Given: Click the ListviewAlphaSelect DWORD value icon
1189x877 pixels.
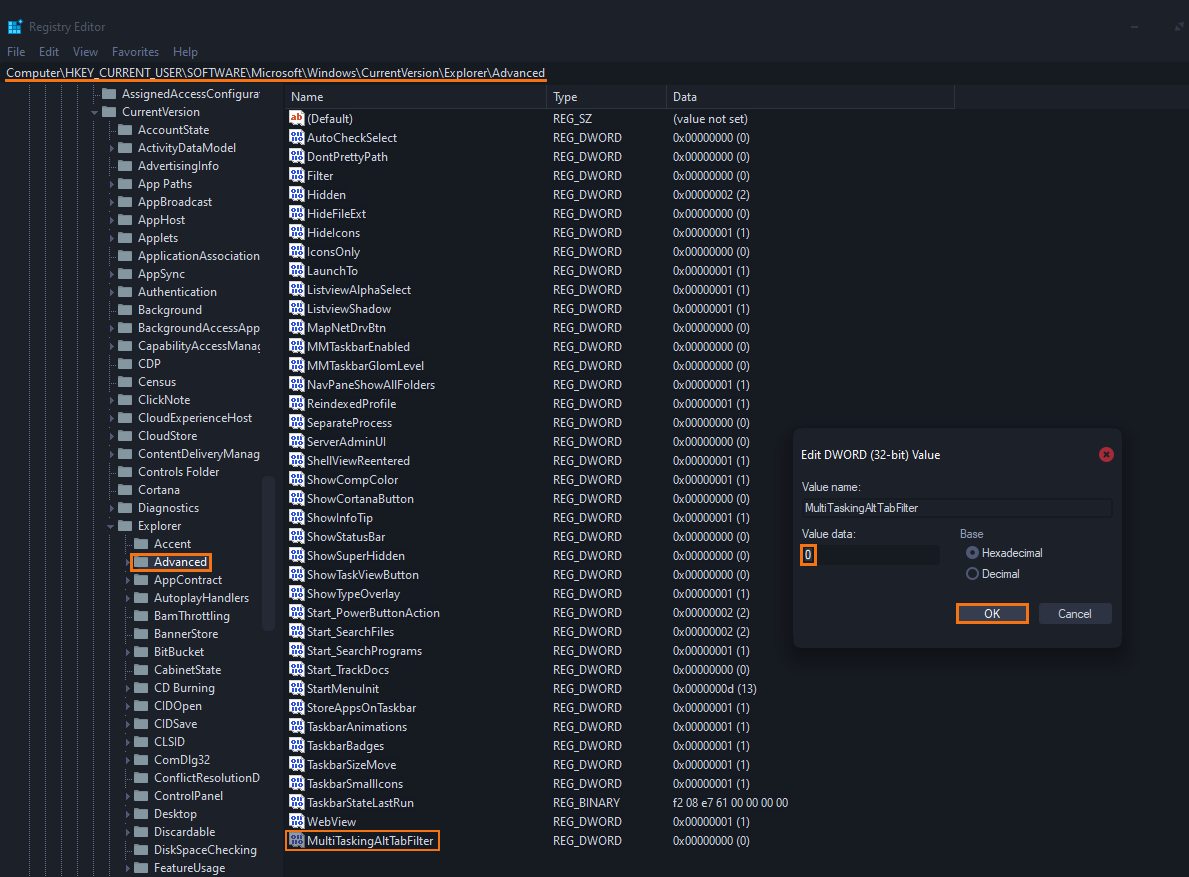Looking at the screenshot, I should (x=296, y=289).
